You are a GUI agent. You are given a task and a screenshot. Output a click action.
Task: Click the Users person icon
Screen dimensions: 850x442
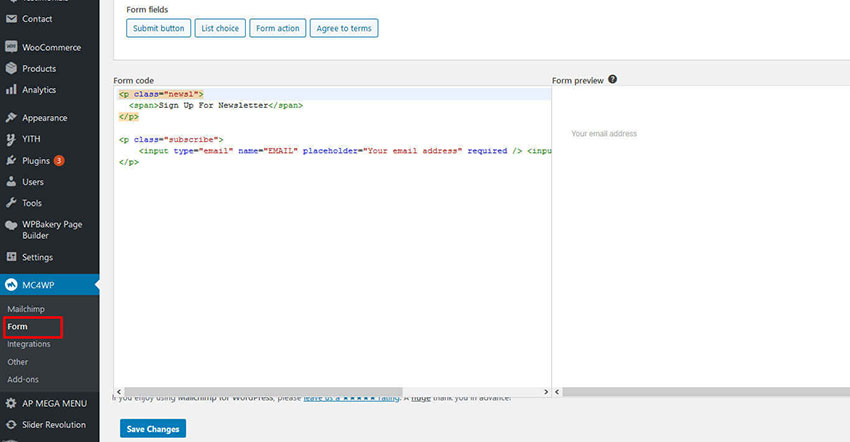tap(11, 182)
